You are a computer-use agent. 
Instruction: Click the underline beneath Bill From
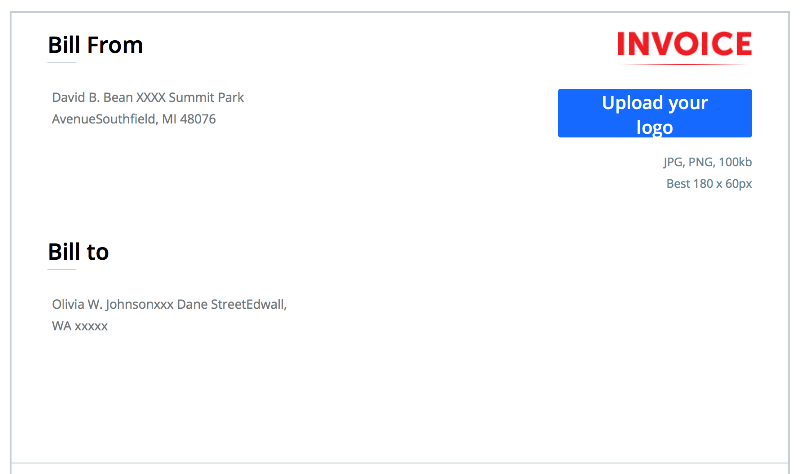62,63
